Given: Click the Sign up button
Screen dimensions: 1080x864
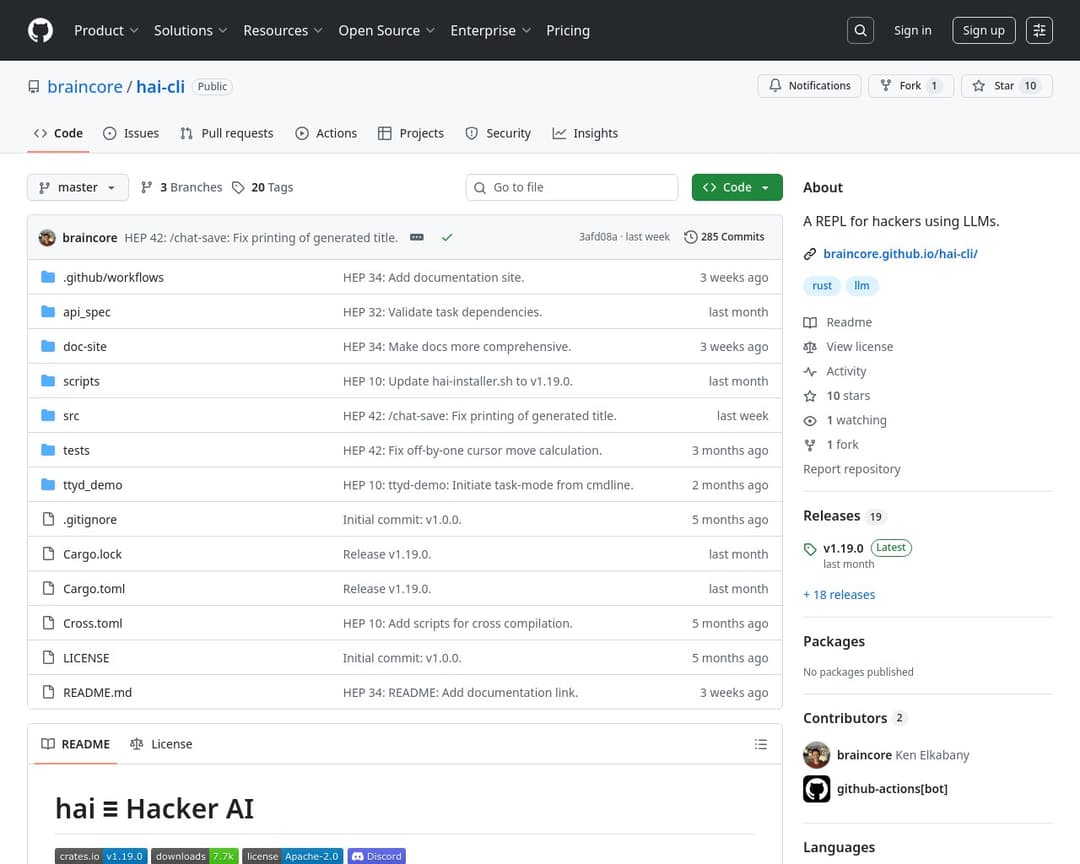Looking at the screenshot, I should click(983, 30).
